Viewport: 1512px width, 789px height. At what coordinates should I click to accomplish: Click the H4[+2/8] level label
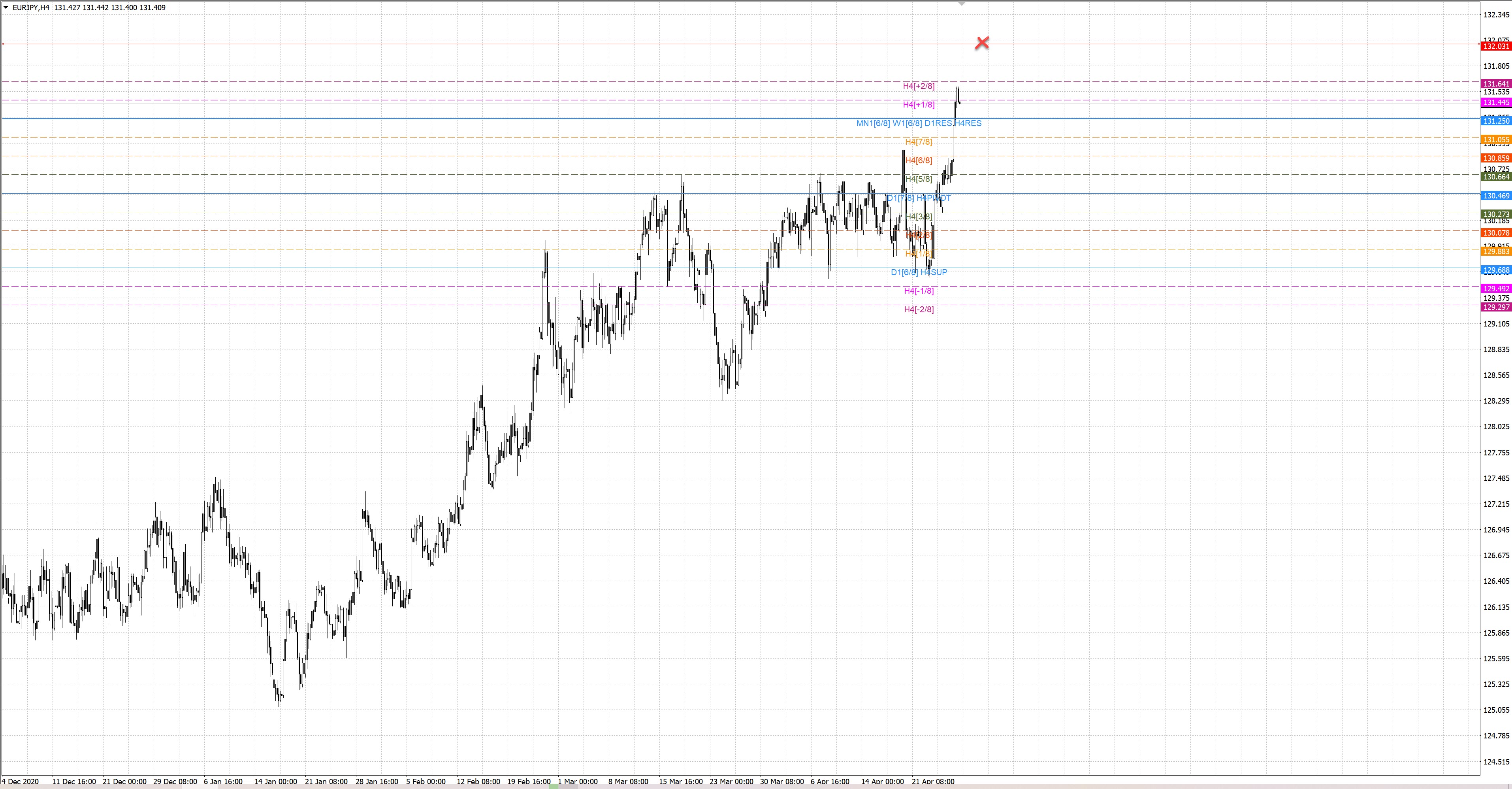point(919,86)
